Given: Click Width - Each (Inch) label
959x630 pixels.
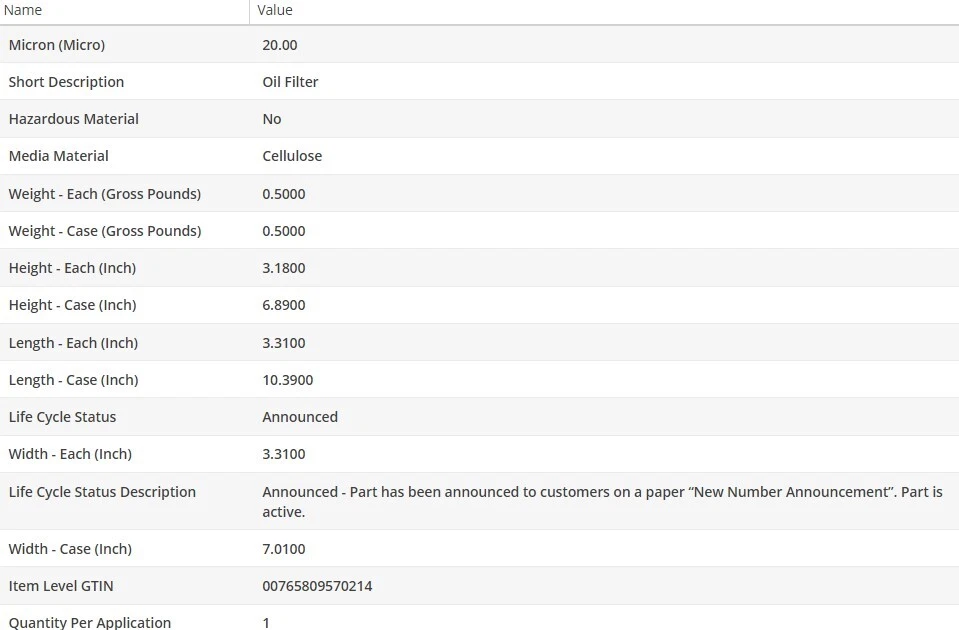Looking at the screenshot, I should coord(70,454).
